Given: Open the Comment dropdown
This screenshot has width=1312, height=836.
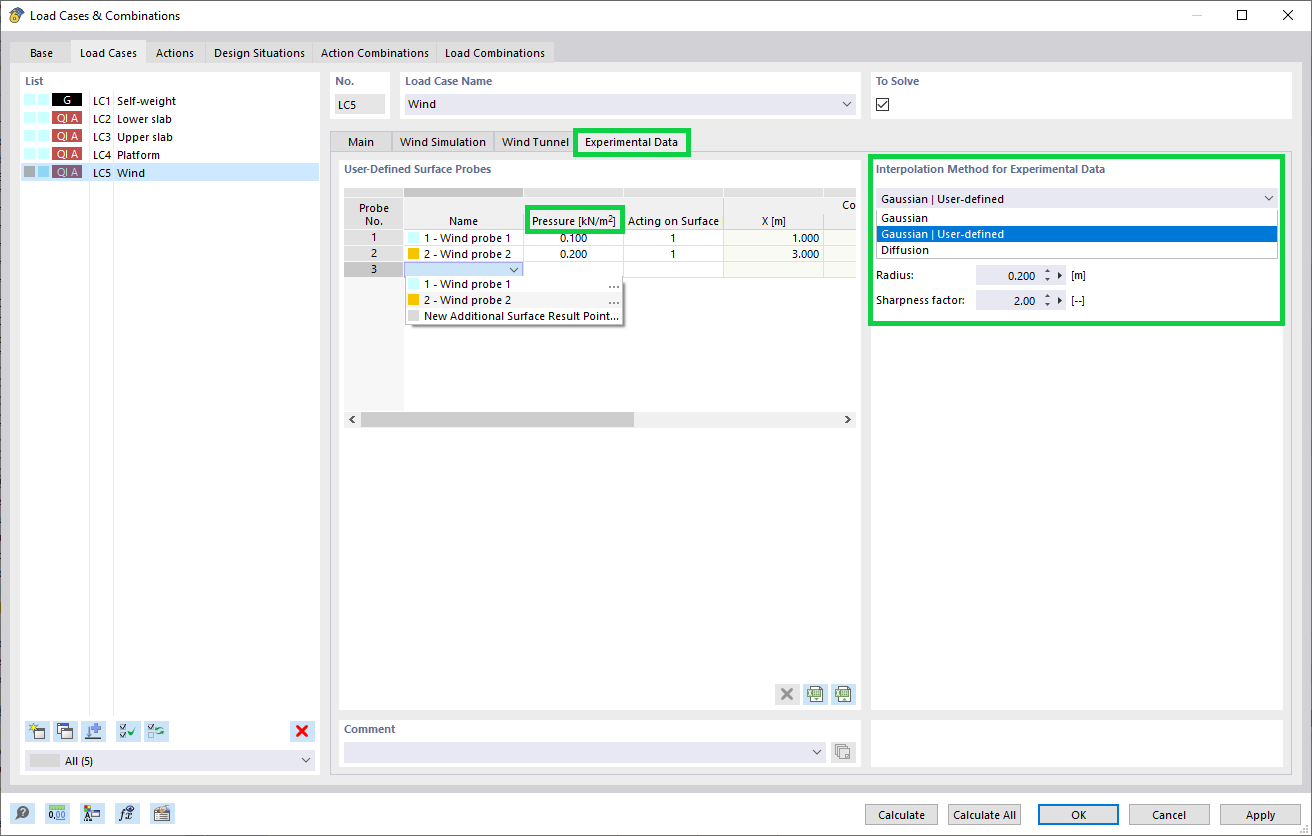Looking at the screenshot, I should [818, 752].
